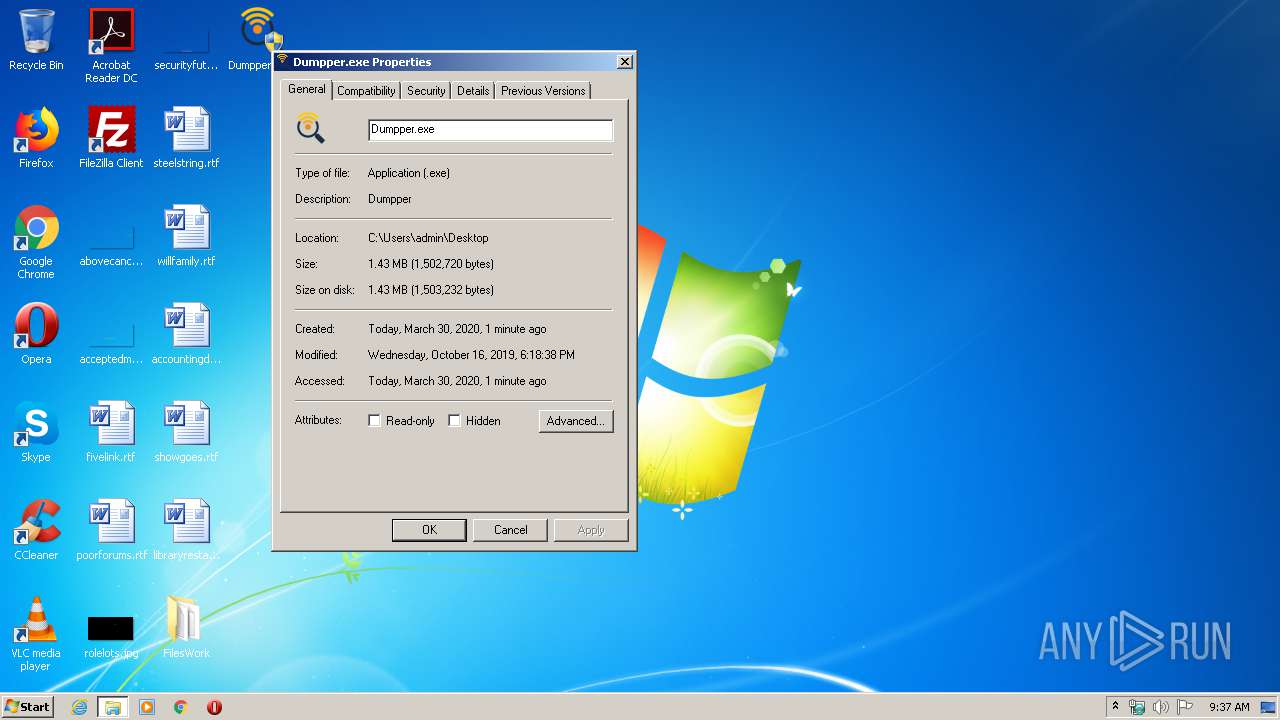Cancel the Dumpper.exe Properties dialog
This screenshot has height=720, width=1280.
pyautogui.click(x=510, y=530)
